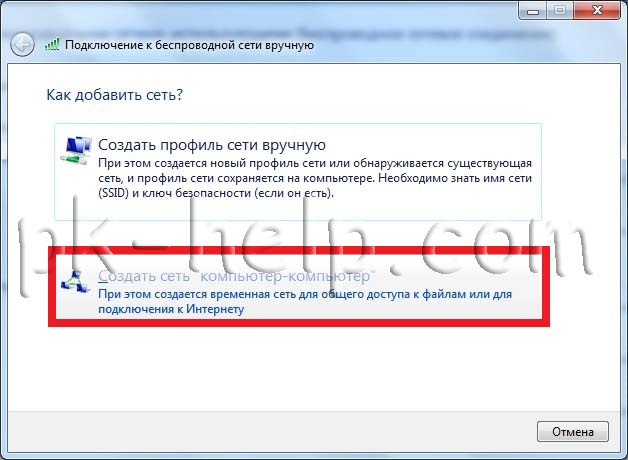Image resolution: width=628 pixels, height=460 pixels.
Task: Click the heading 'Как добавить сеть?'
Action: 115,95
